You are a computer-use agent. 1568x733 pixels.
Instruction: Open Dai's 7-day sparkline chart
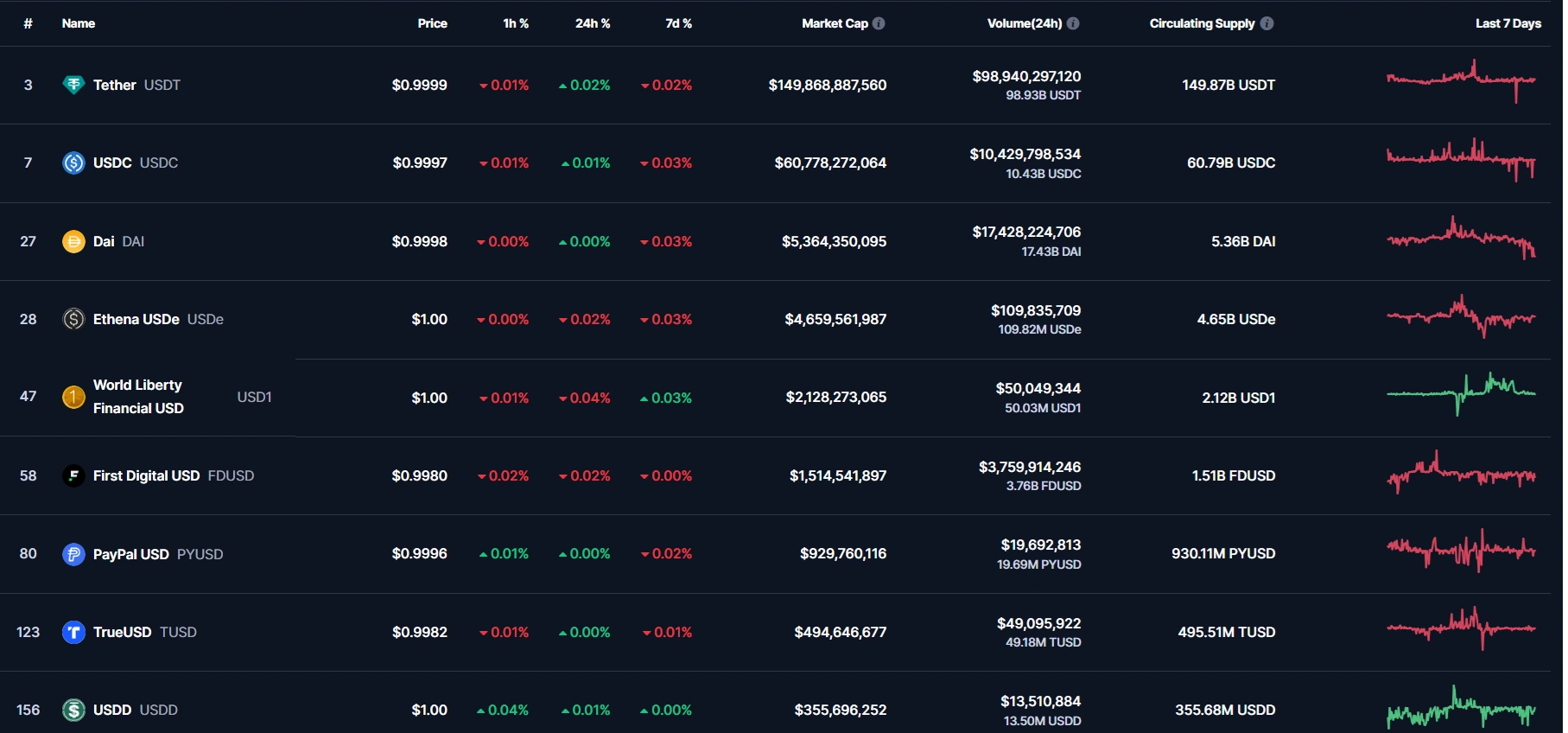[x=1461, y=237]
